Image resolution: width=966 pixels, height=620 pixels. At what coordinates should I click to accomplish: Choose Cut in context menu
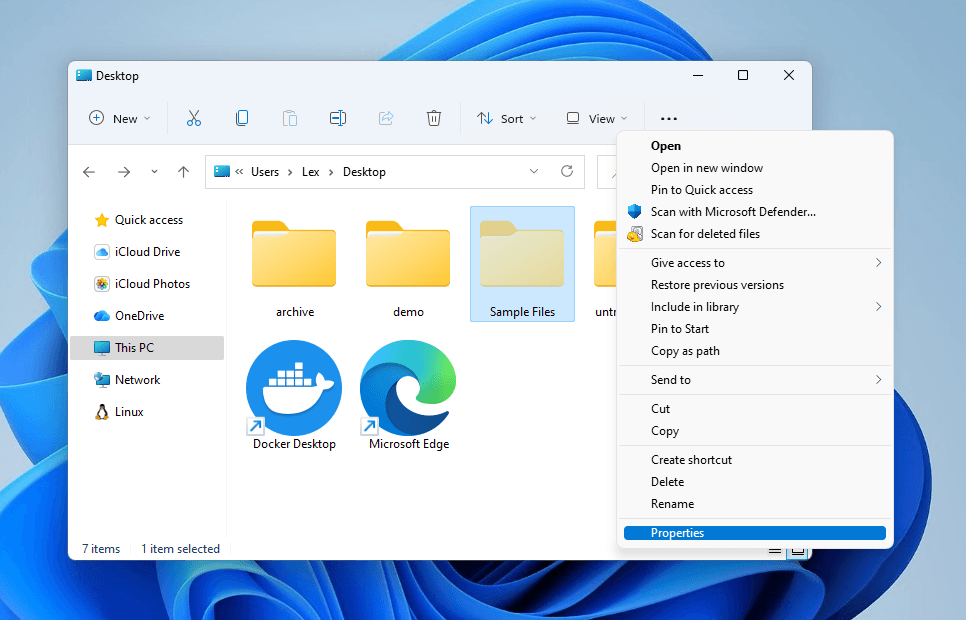coord(755,409)
